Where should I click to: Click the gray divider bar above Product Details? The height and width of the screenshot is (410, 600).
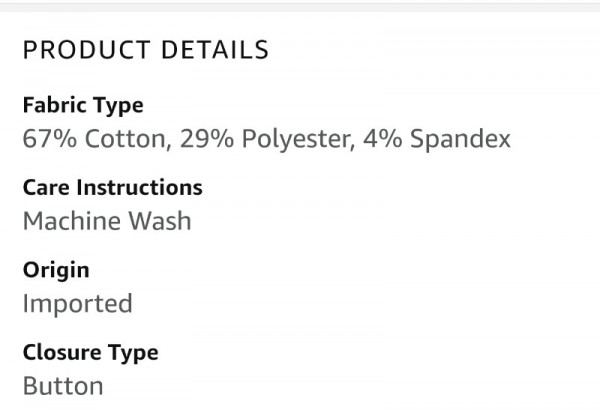[x=300, y=7]
